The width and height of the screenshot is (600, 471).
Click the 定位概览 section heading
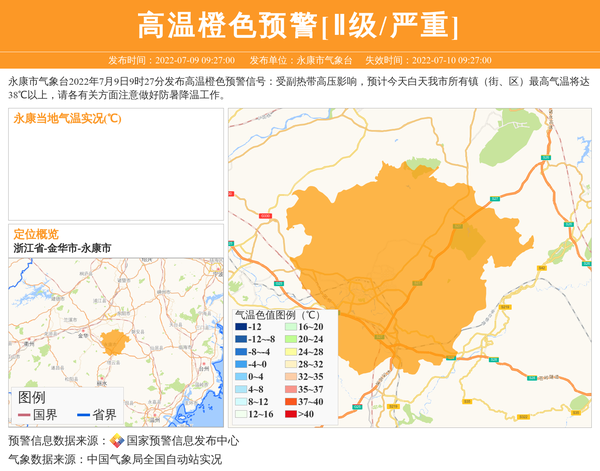click(36, 233)
